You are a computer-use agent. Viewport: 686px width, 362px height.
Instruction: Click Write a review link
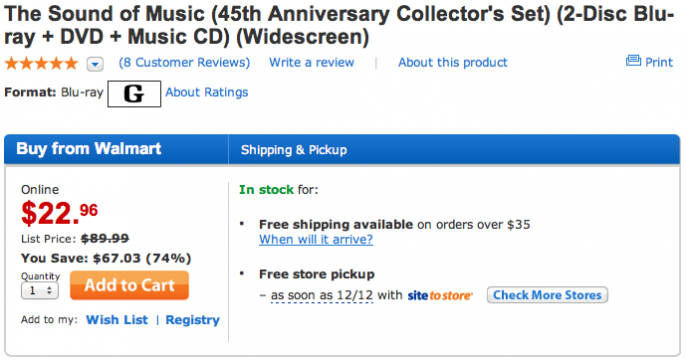point(312,63)
